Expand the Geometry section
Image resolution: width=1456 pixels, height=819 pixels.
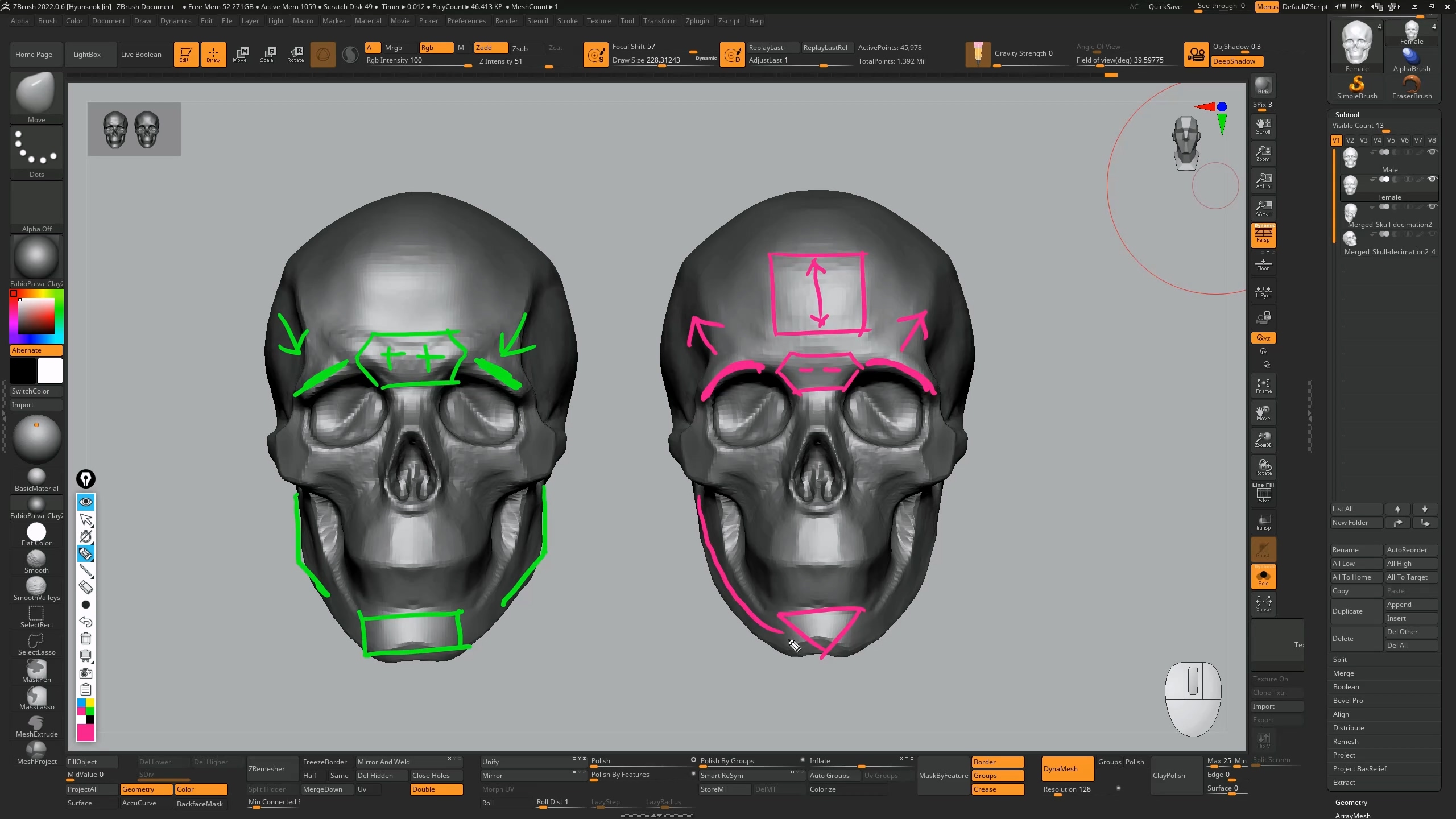click(x=1351, y=802)
